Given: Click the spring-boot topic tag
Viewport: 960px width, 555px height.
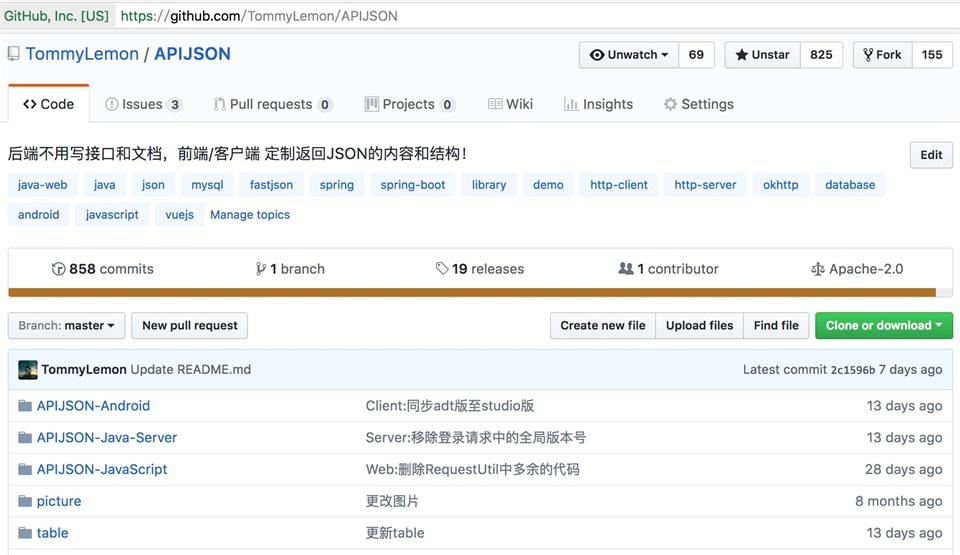Looking at the screenshot, I should (413, 184).
